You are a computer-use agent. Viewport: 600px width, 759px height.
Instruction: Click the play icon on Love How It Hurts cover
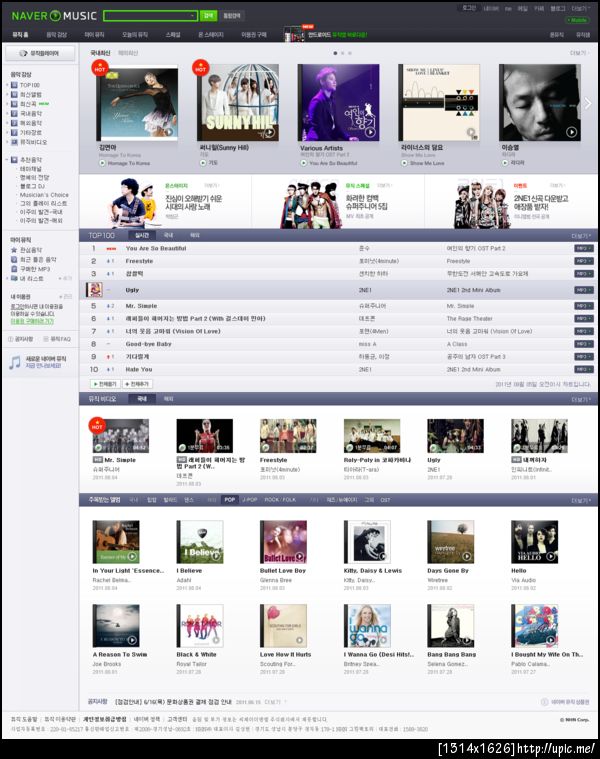pyautogui.click(x=300, y=640)
